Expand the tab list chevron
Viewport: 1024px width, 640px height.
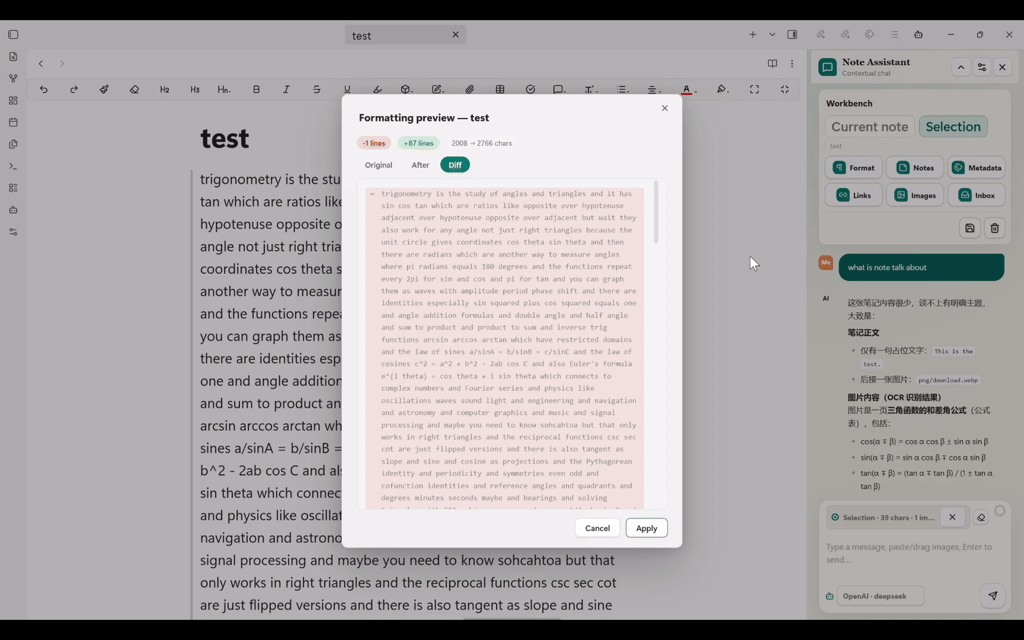point(772,35)
